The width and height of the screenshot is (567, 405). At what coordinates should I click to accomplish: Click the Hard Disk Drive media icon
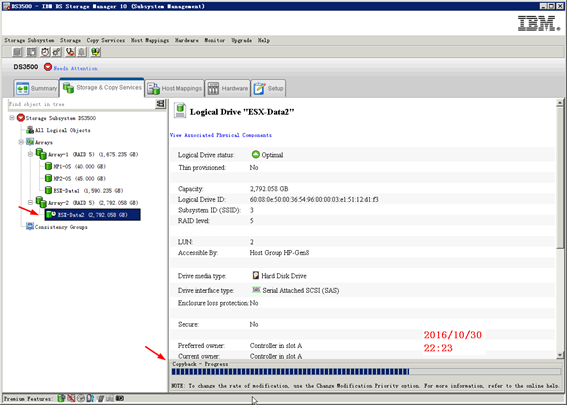pyautogui.click(x=256, y=276)
